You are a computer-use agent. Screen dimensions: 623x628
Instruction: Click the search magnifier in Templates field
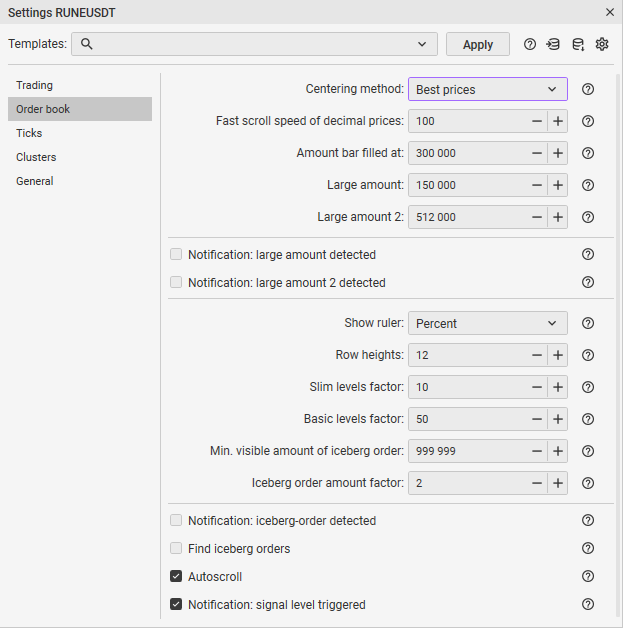(x=86, y=44)
